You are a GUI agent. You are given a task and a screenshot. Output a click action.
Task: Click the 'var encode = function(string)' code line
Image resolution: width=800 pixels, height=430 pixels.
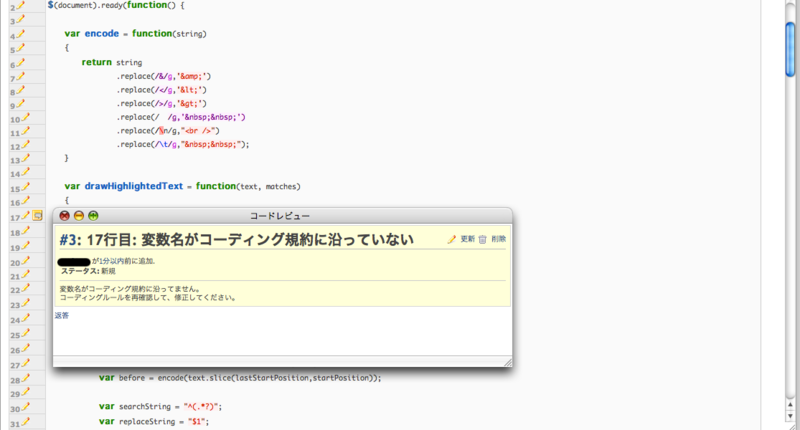tap(135, 34)
